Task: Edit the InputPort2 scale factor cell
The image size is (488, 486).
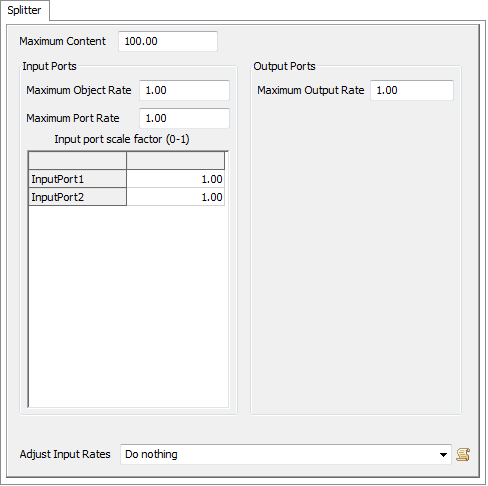Action: pos(176,197)
